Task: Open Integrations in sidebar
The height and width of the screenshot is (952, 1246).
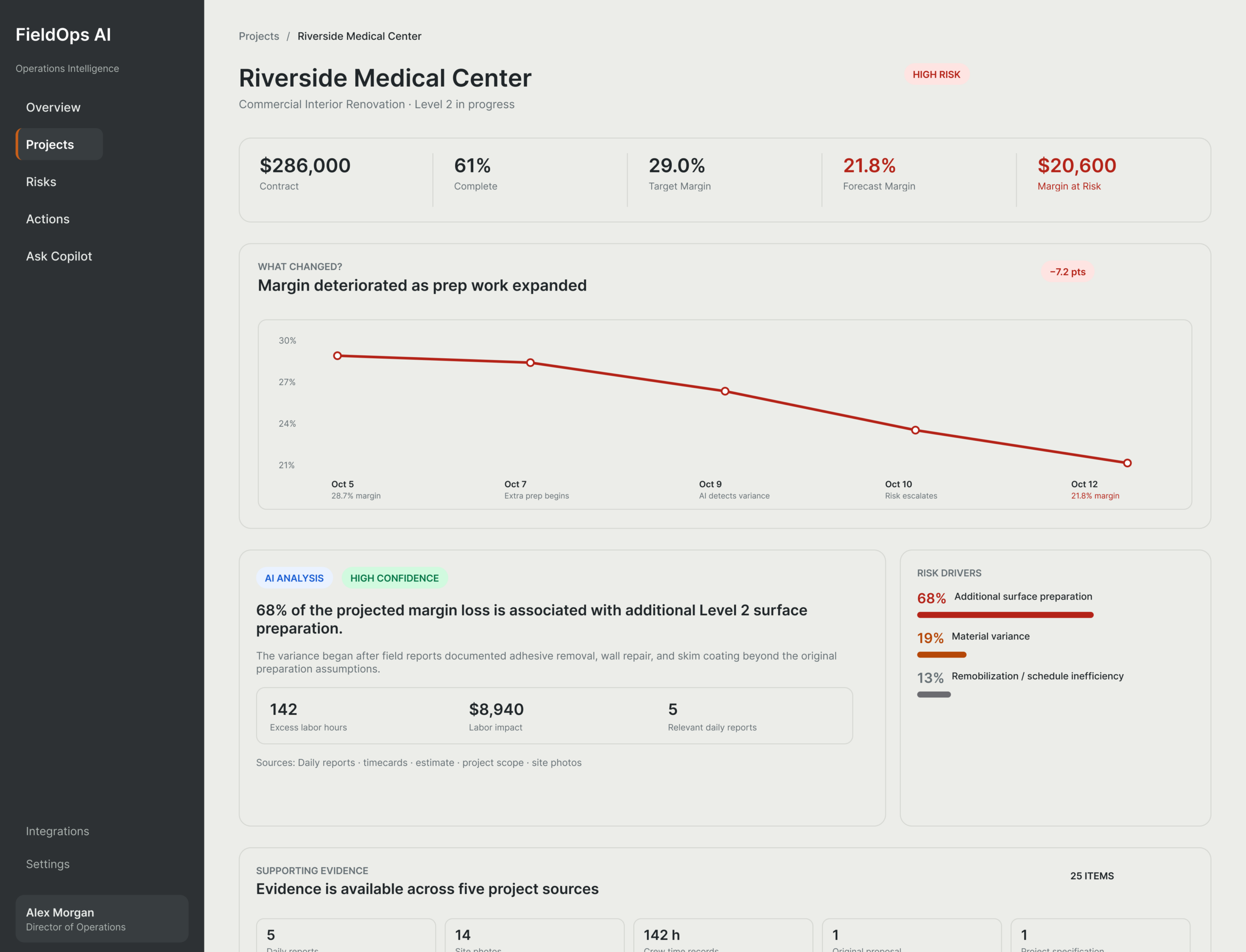Action: [x=57, y=831]
